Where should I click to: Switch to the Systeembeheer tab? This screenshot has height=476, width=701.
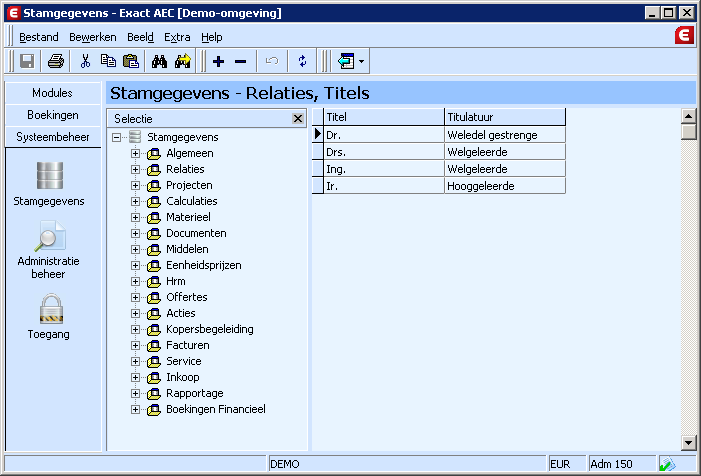53,137
